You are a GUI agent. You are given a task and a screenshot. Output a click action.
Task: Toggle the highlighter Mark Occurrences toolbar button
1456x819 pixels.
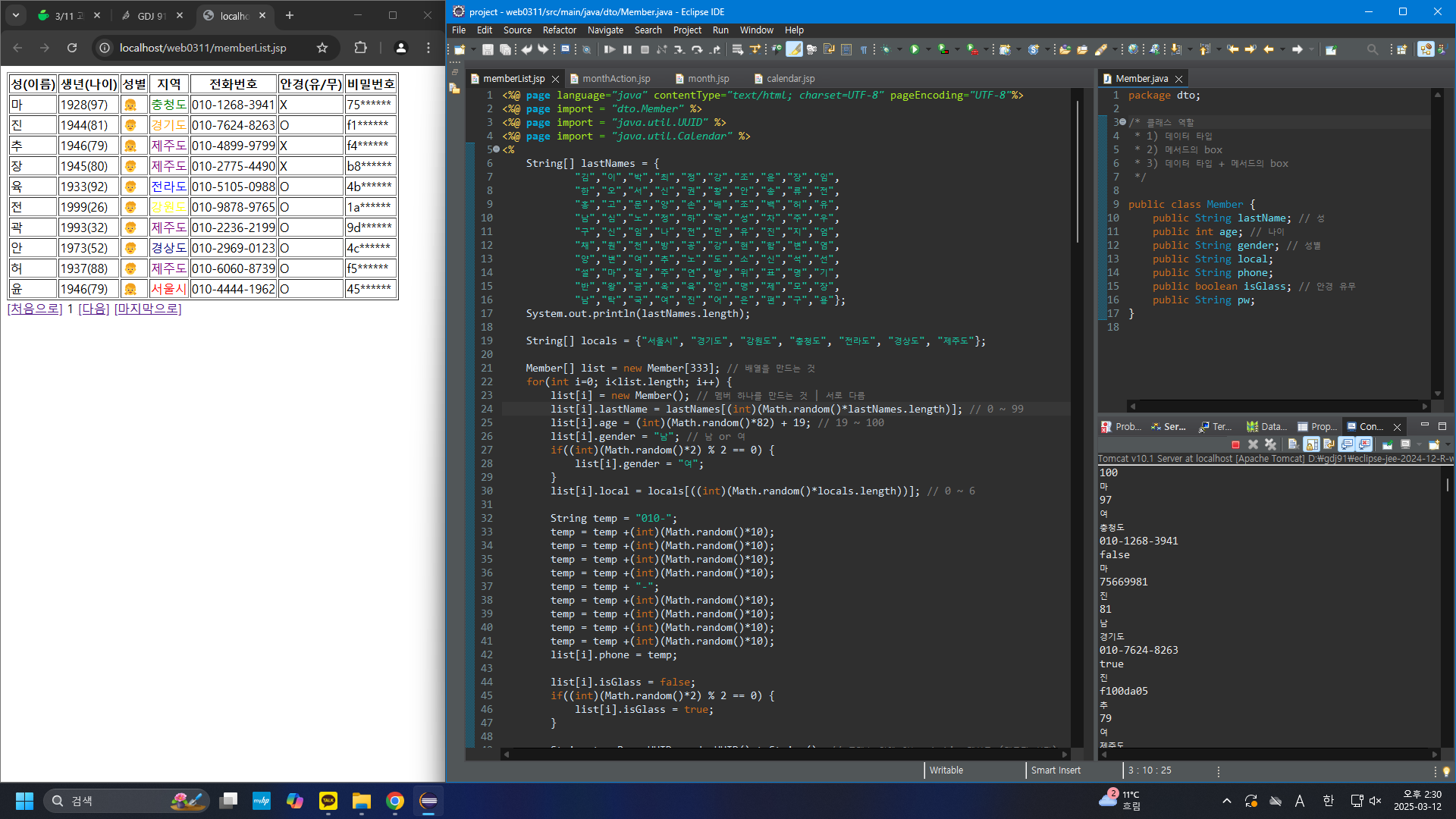coord(794,49)
